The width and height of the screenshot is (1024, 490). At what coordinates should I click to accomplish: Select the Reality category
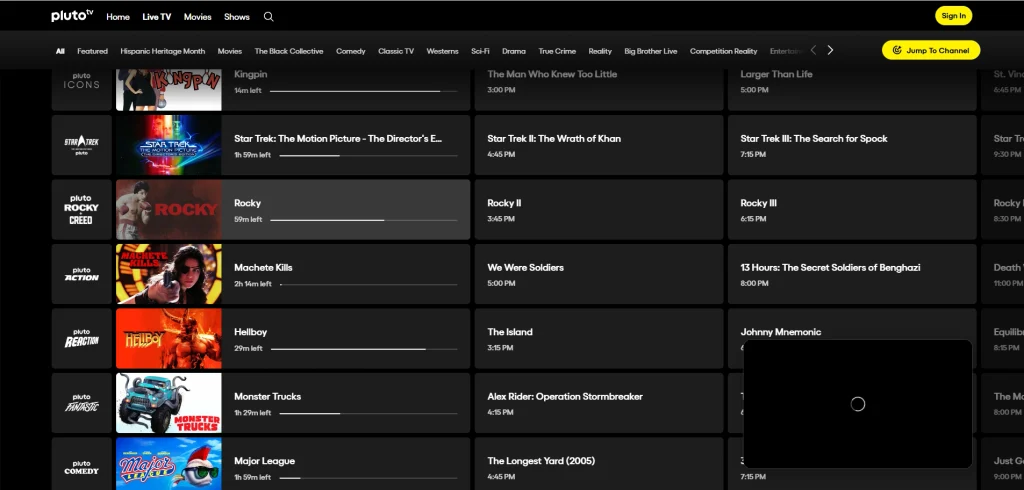pos(600,51)
